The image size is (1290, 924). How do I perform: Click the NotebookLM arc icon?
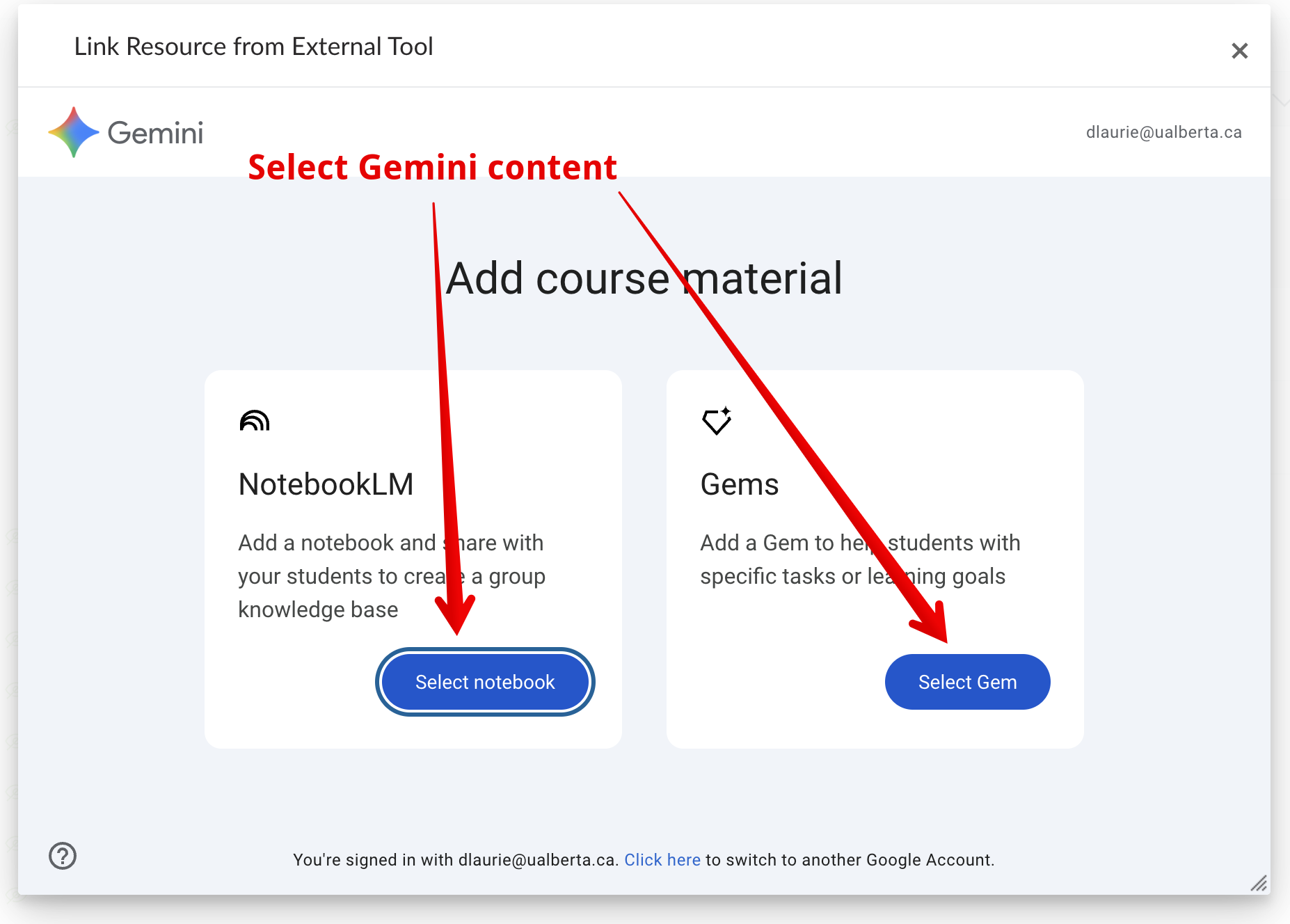(254, 421)
